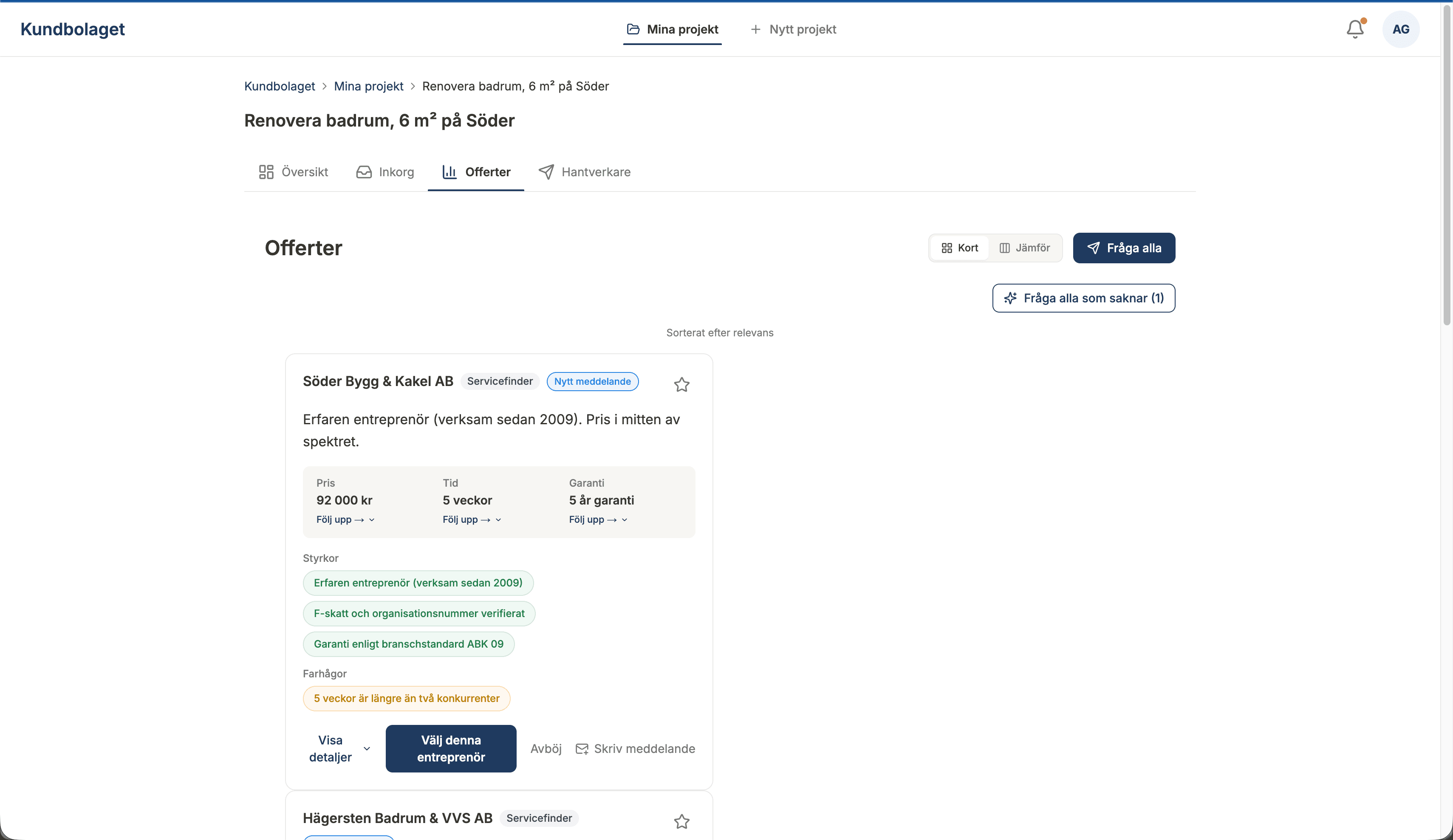Click Kundbolaget in the breadcrumb
Screen dimensions: 1453x840
pos(280,86)
